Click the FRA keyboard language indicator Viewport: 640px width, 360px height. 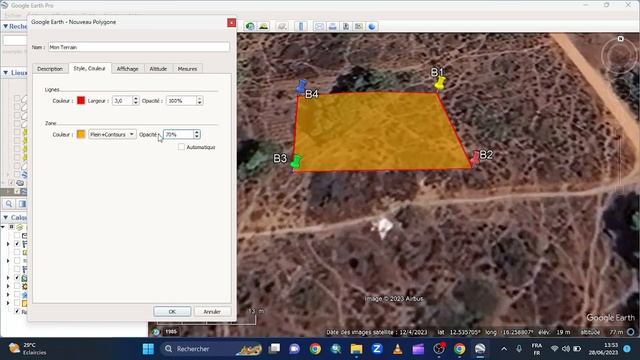(537, 349)
